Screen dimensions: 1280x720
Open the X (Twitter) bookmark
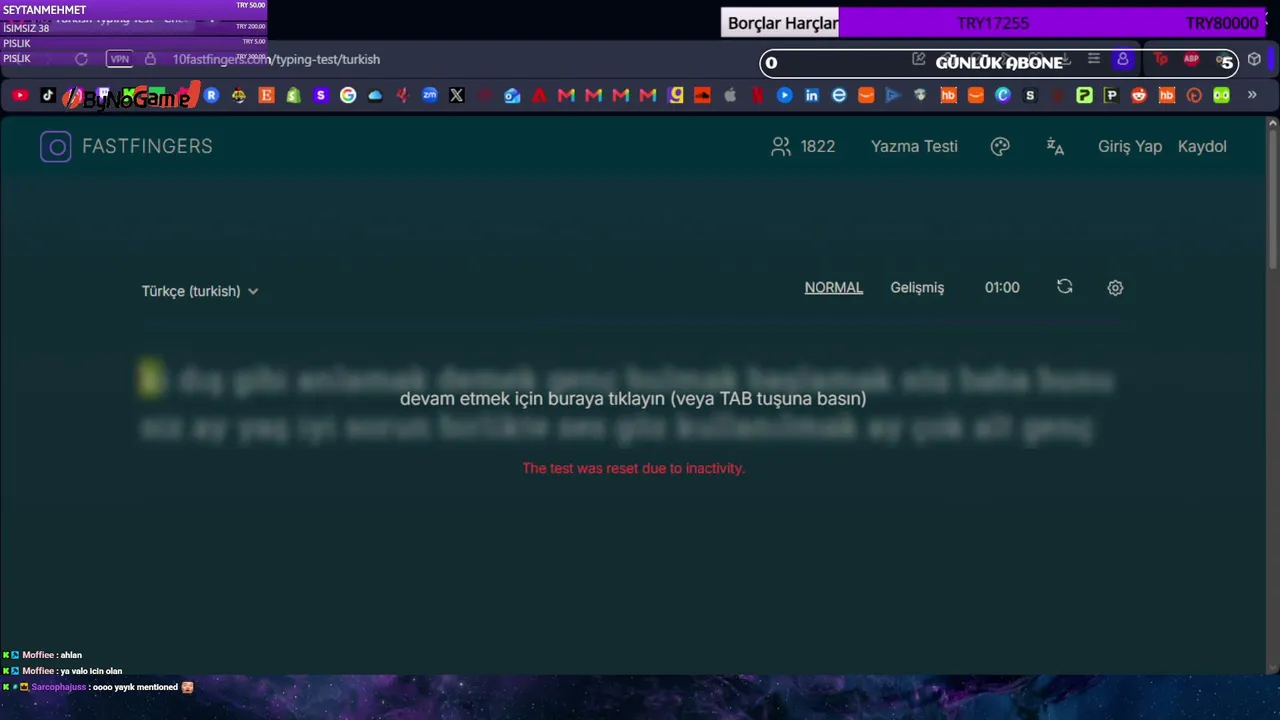tap(457, 96)
